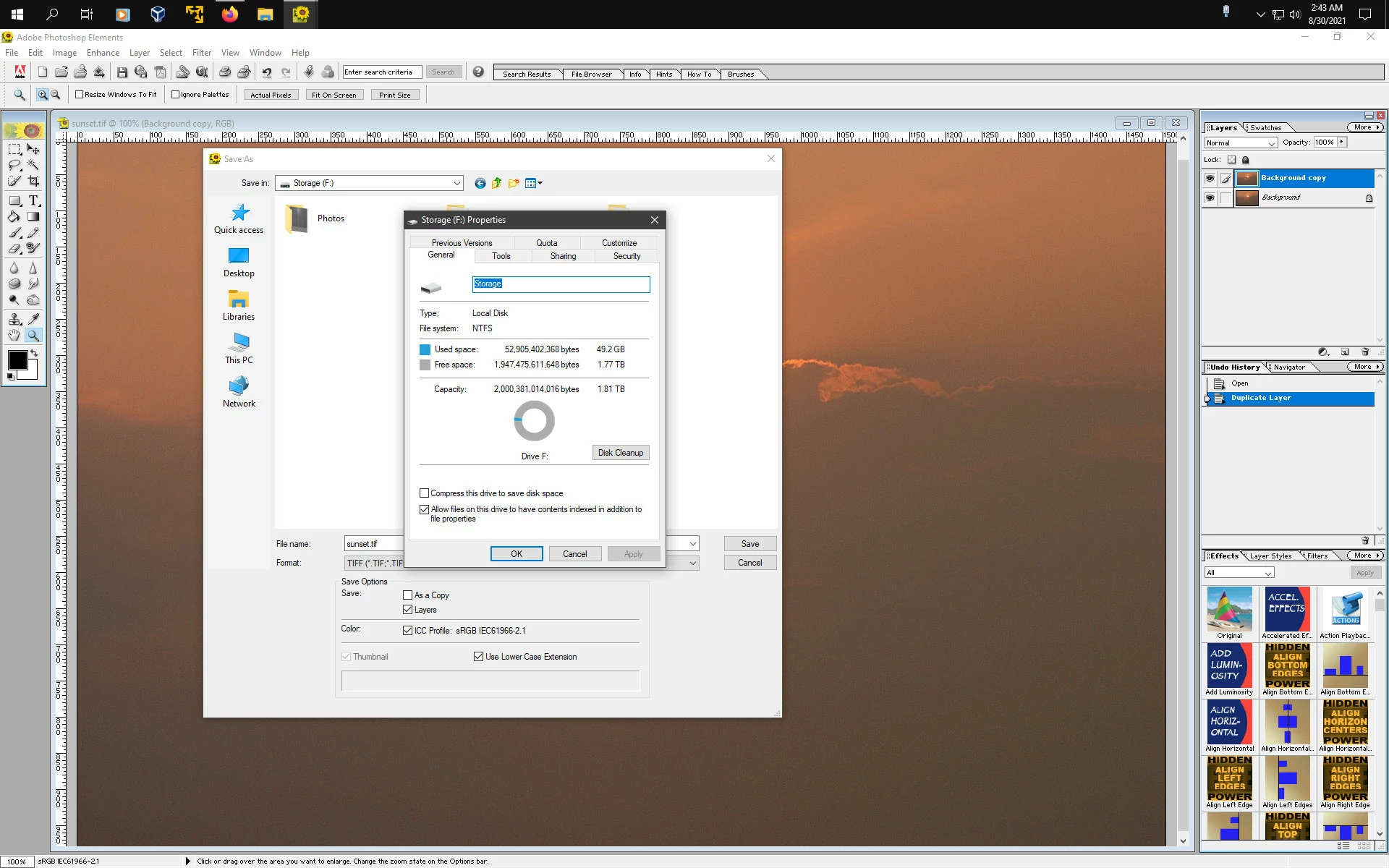Open Firefox from the taskbar

(229, 14)
